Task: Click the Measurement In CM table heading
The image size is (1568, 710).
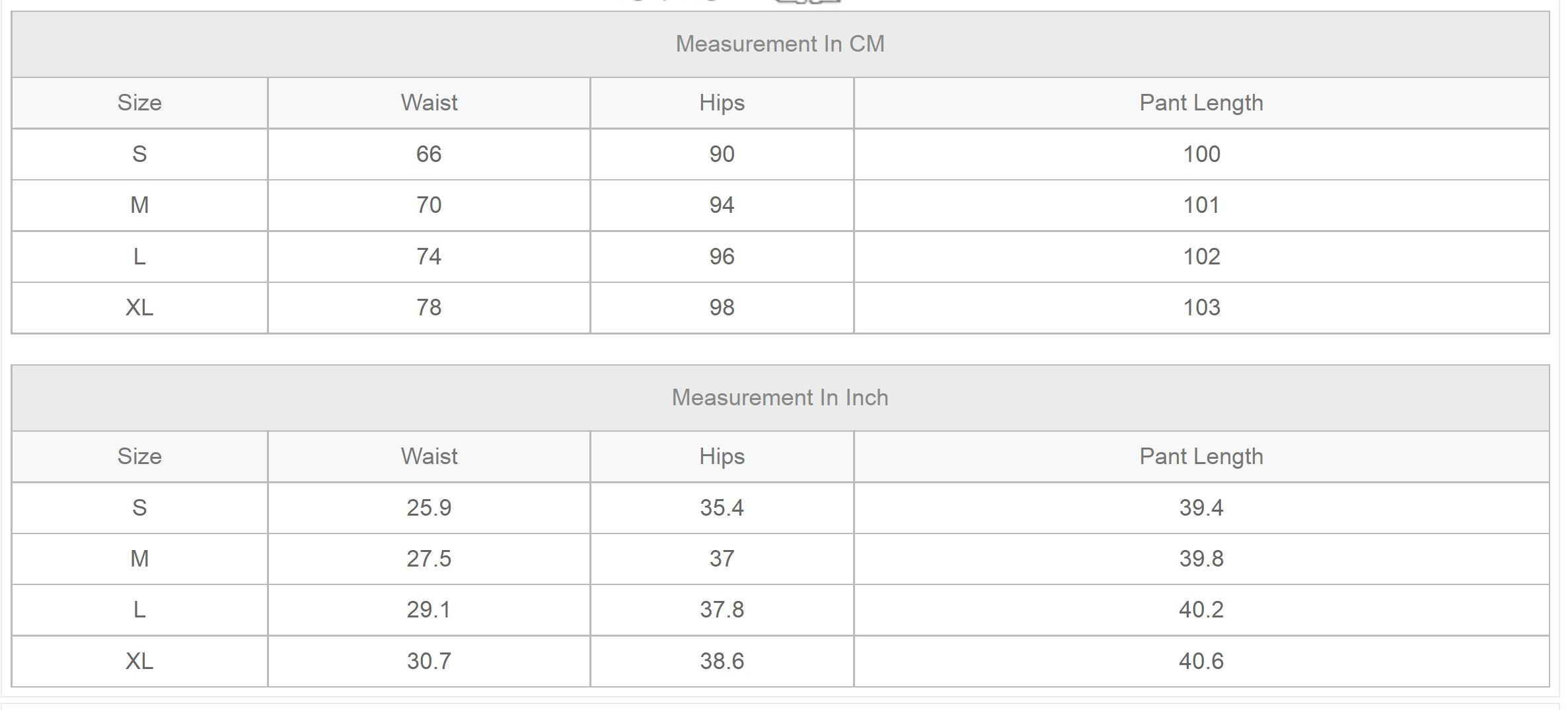Action: click(780, 44)
